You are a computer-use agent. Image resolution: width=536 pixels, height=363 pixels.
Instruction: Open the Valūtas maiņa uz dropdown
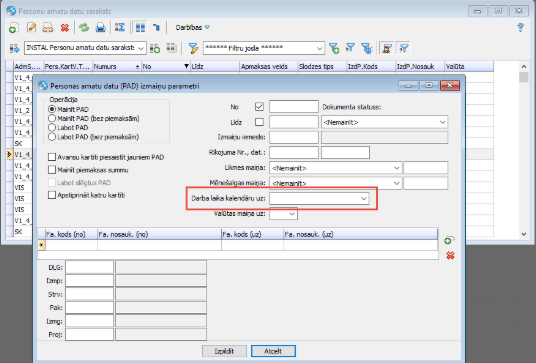(x=292, y=214)
